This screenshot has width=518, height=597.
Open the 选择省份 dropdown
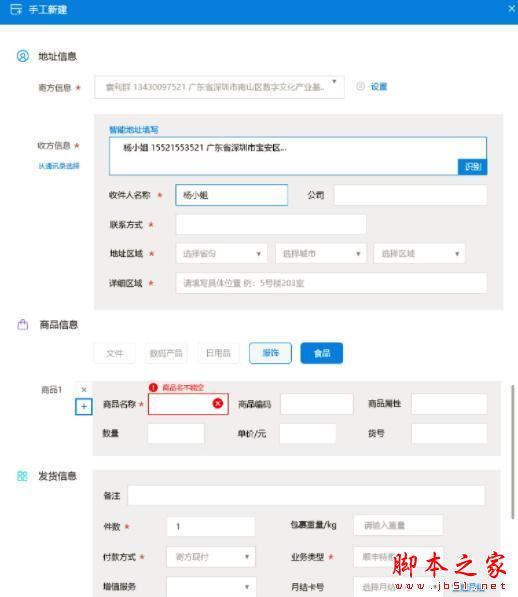click(x=222, y=254)
